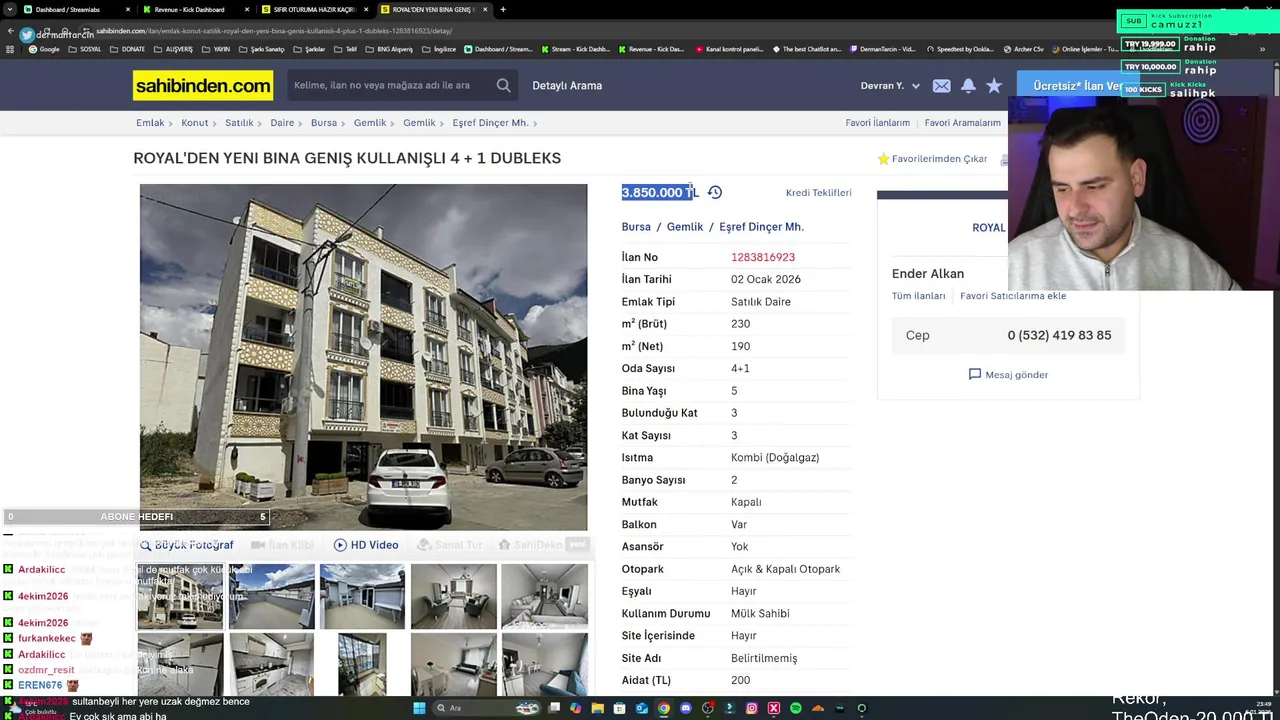The image size is (1280, 720).
Task: Click the Mesaj gönder chat icon
Action: point(975,374)
